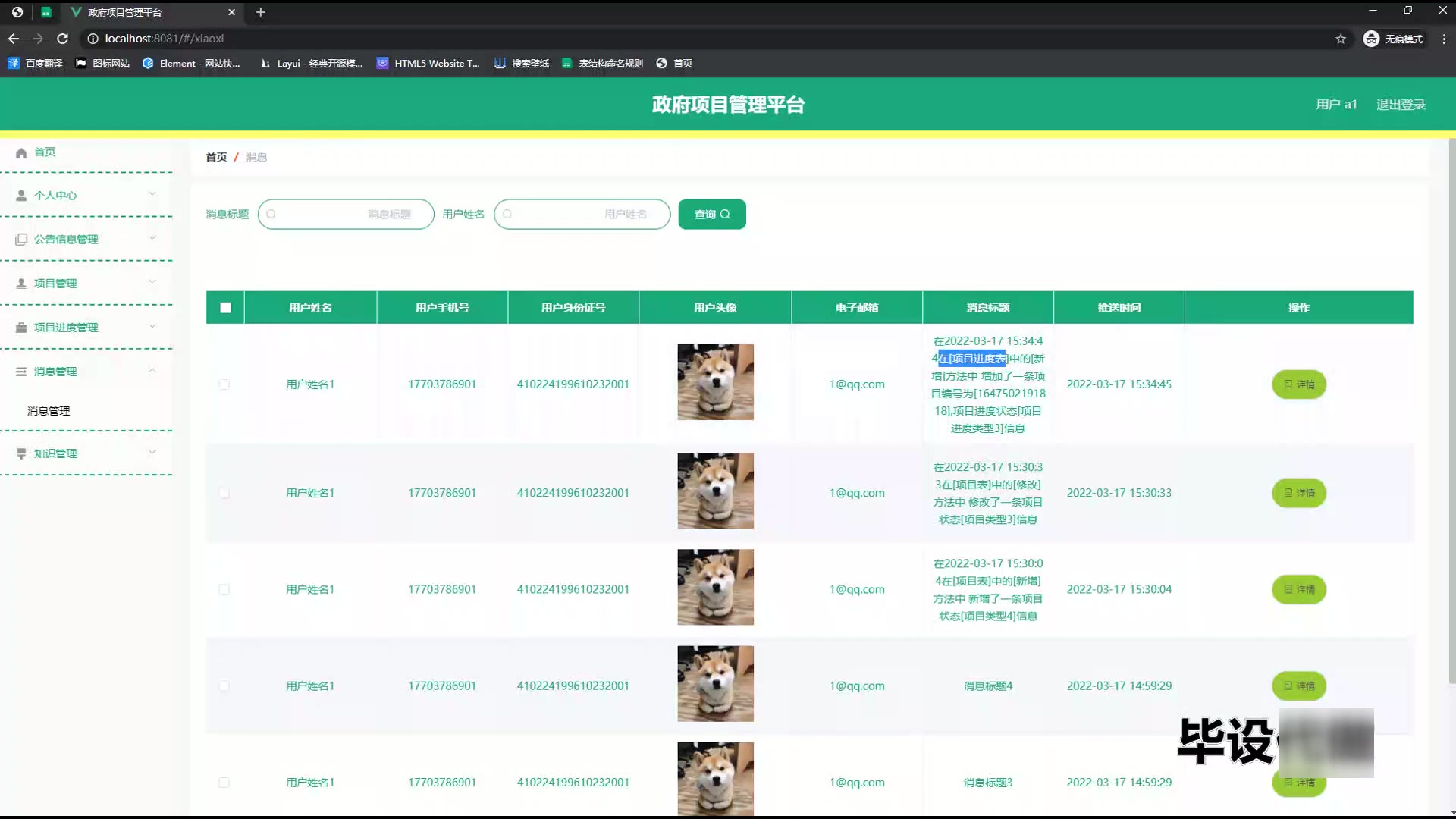Click the 个人中心 person icon

[21, 196]
